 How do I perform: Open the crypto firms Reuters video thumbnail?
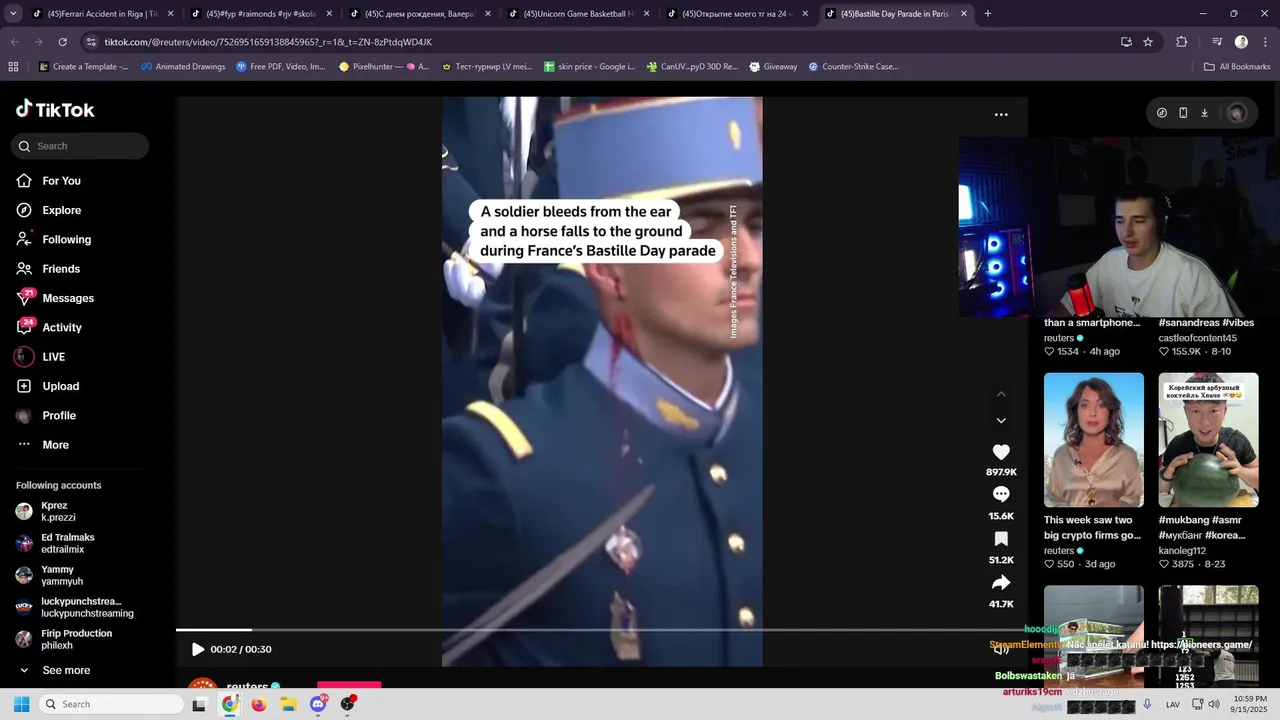1094,440
